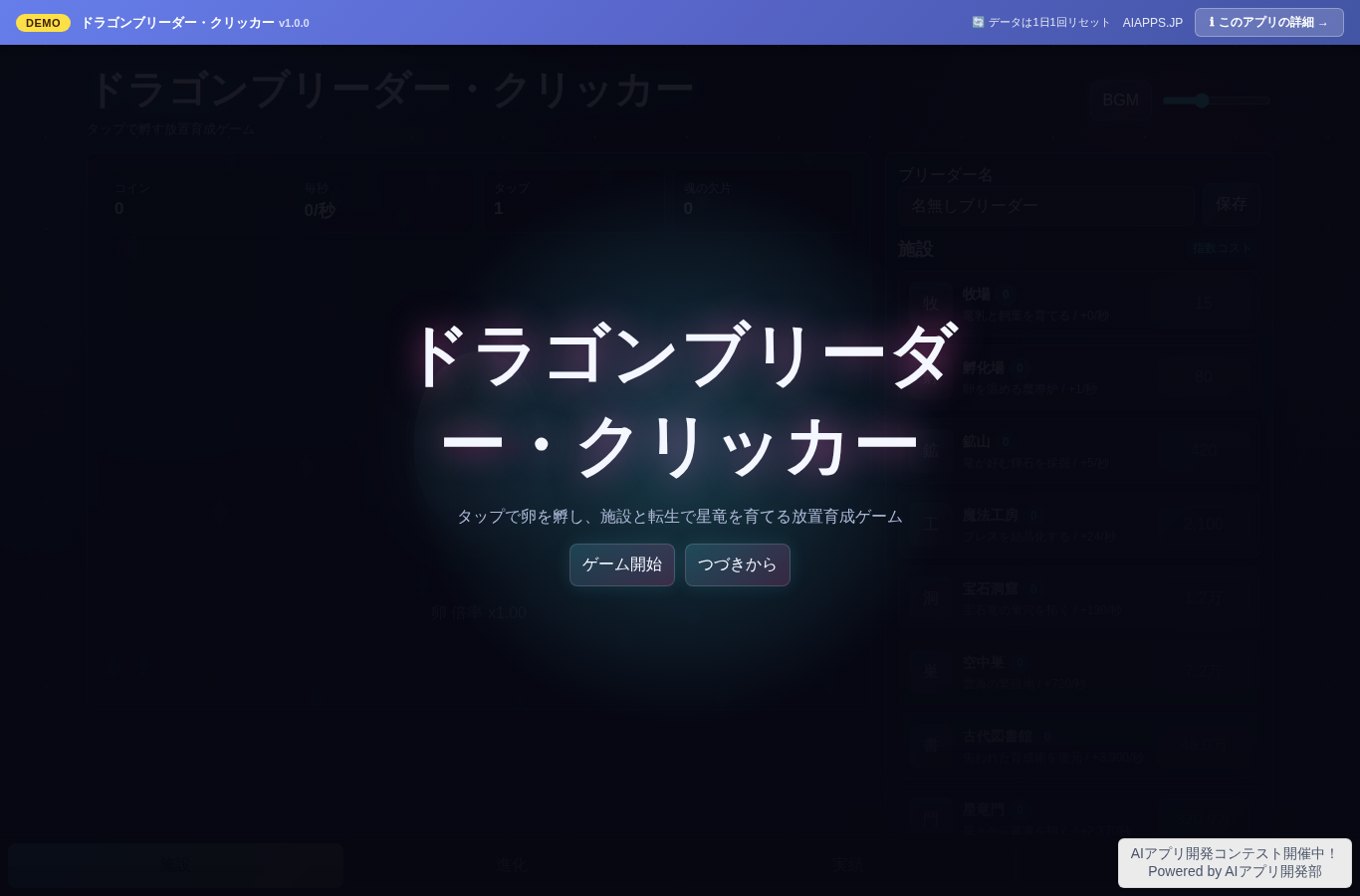Focus the ブリーダー名 input field
This screenshot has width=1360, height=896.
click(x=1046, y=206)
